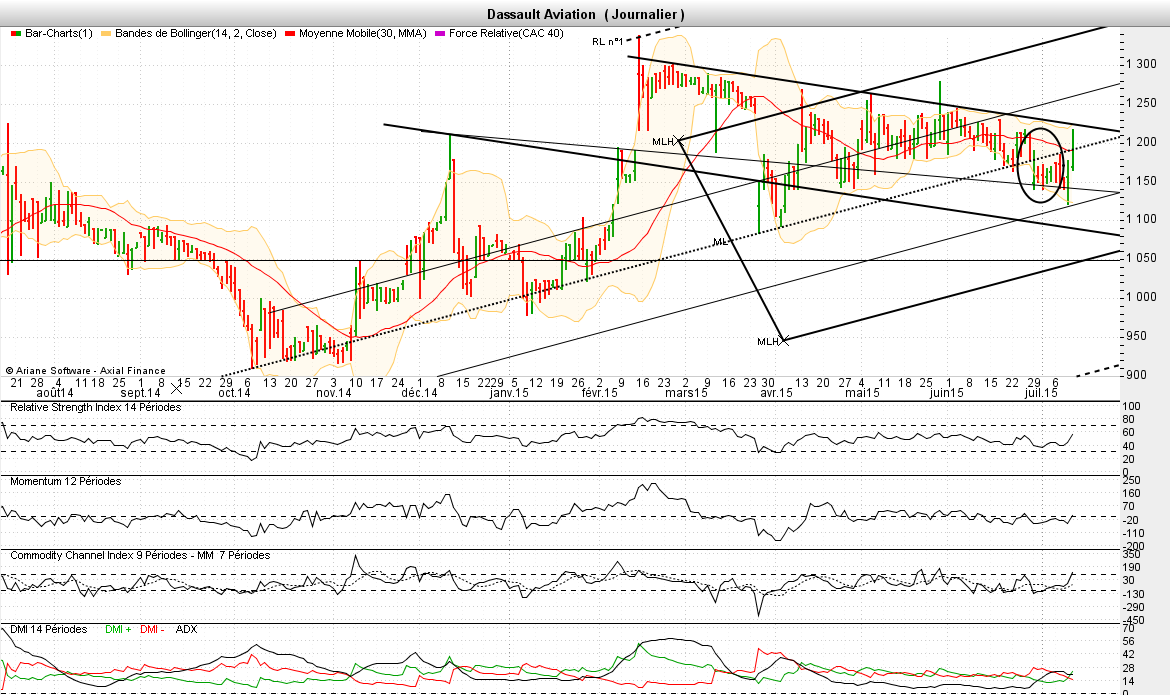1170x695 pixels.
Task: Click '© Ariane Software - Axial Finance' credit
Action: point(86,370)
